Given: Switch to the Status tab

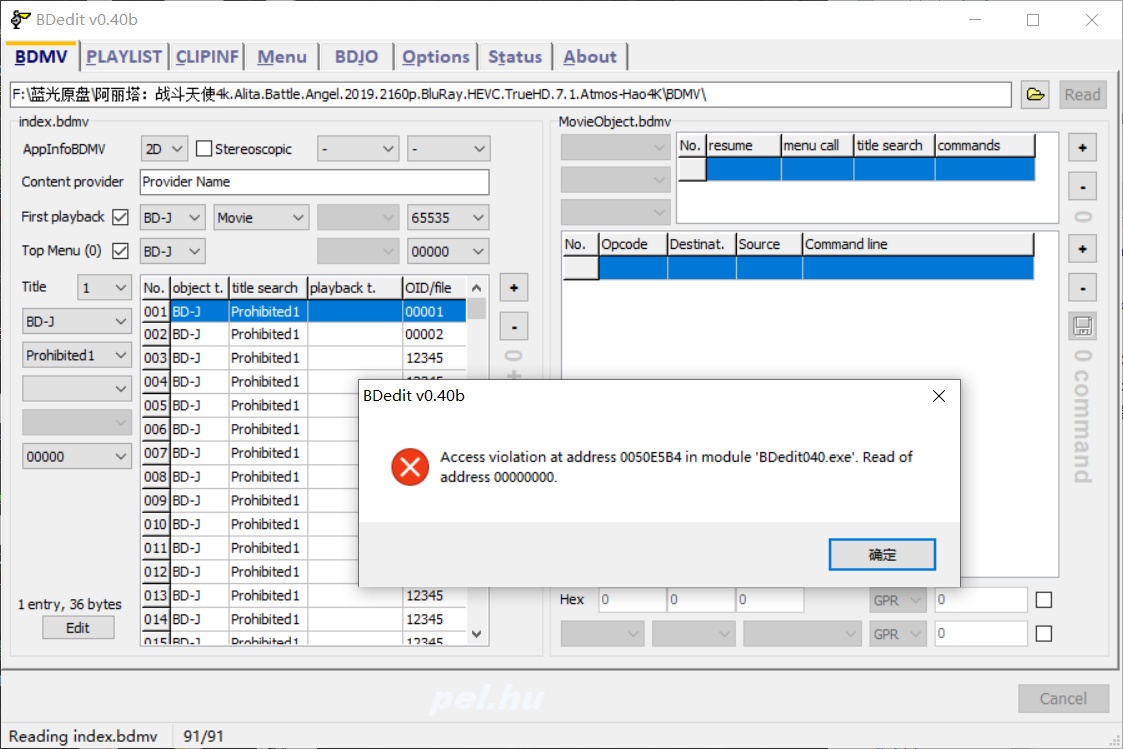Looking at the screenshot, I should coord(515,57).
